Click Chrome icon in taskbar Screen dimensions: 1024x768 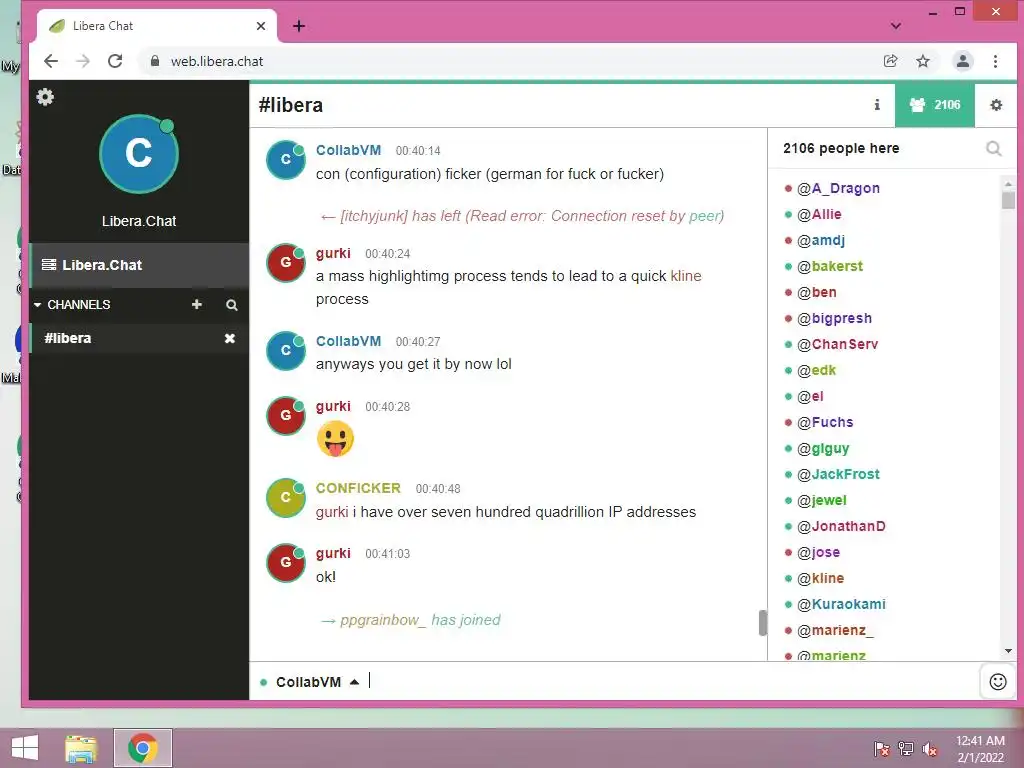(x=142, y=748)
